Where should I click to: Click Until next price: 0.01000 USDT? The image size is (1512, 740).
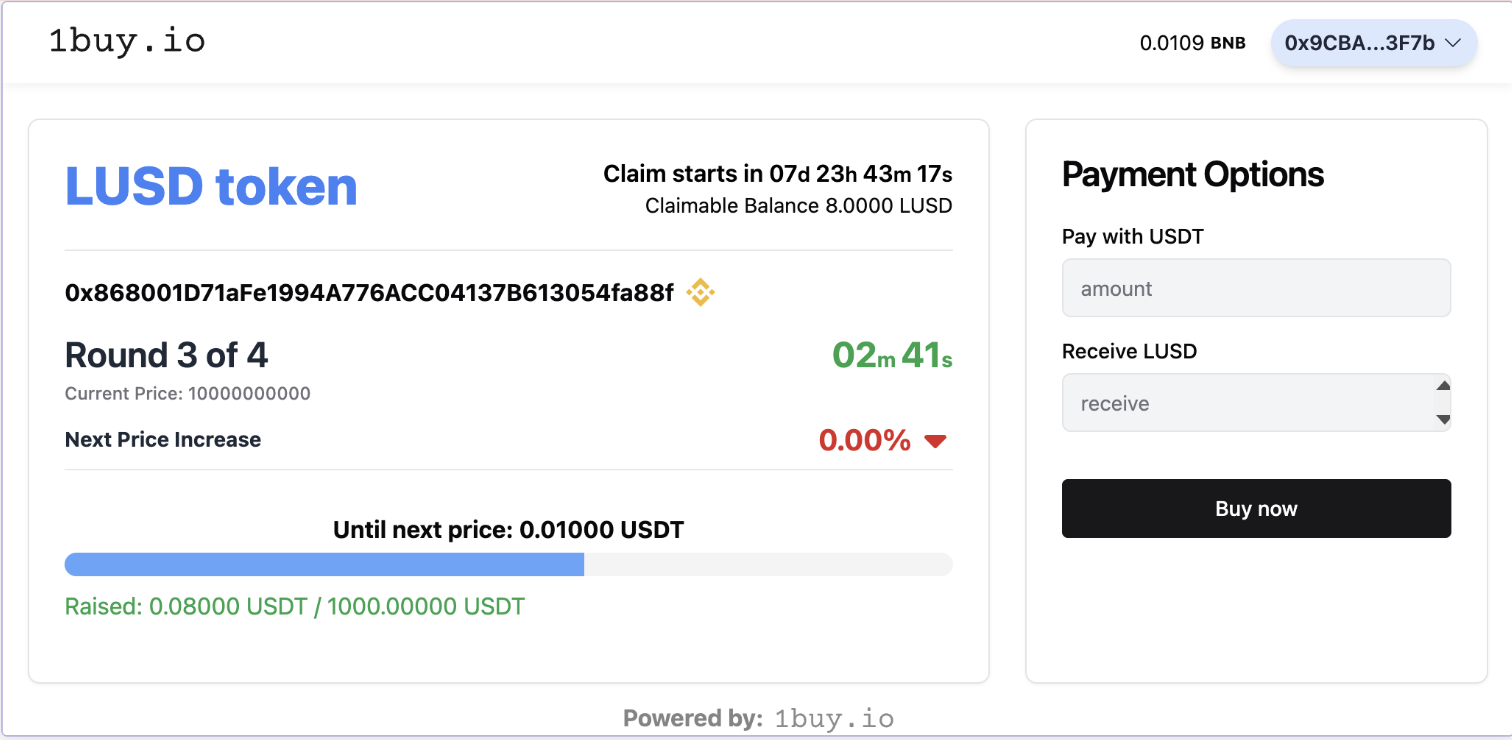(x=509, y=530)
